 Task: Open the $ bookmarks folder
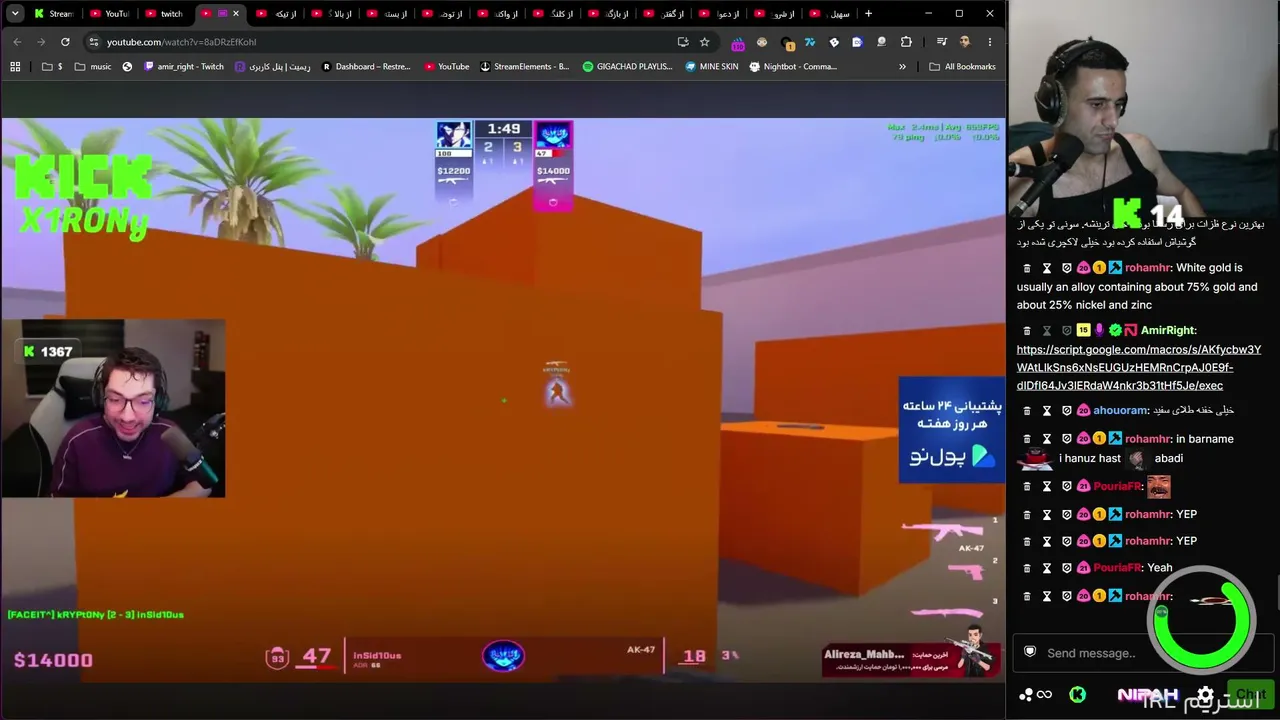[52, 67]
